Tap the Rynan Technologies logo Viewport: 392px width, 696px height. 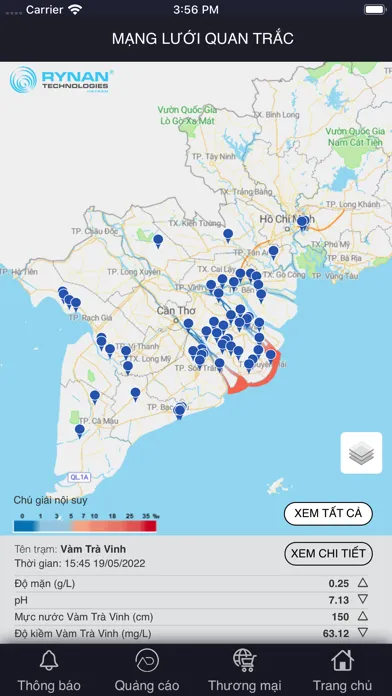[61, 79]
